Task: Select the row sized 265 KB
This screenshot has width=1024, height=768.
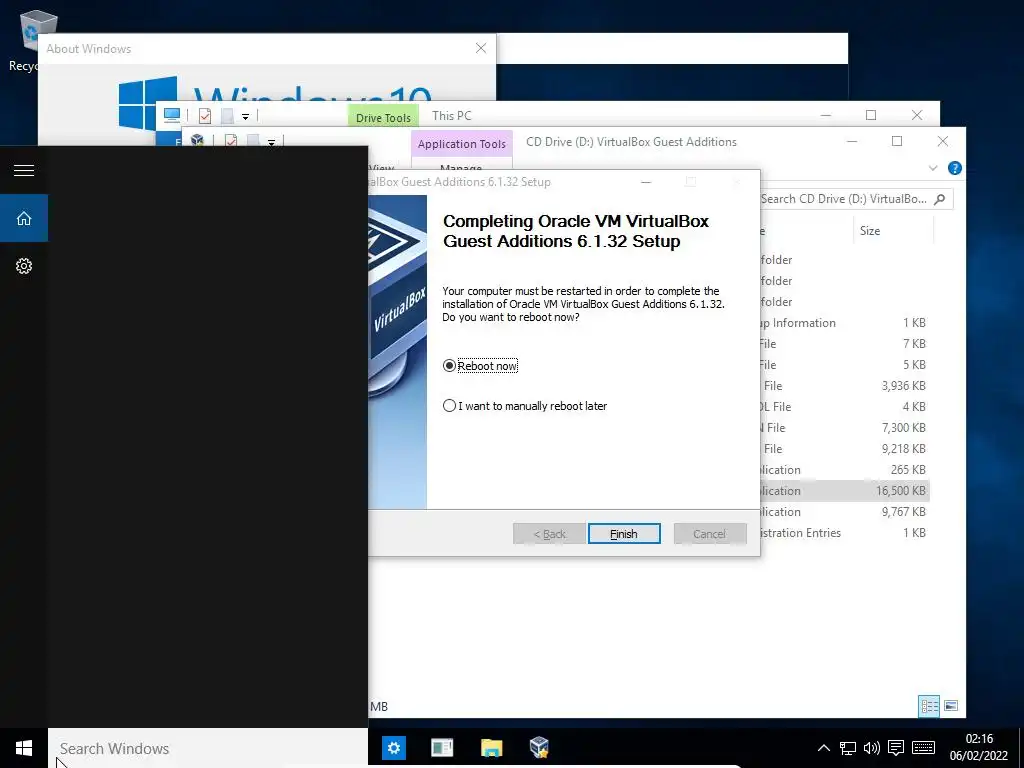Action: point(844,470)
